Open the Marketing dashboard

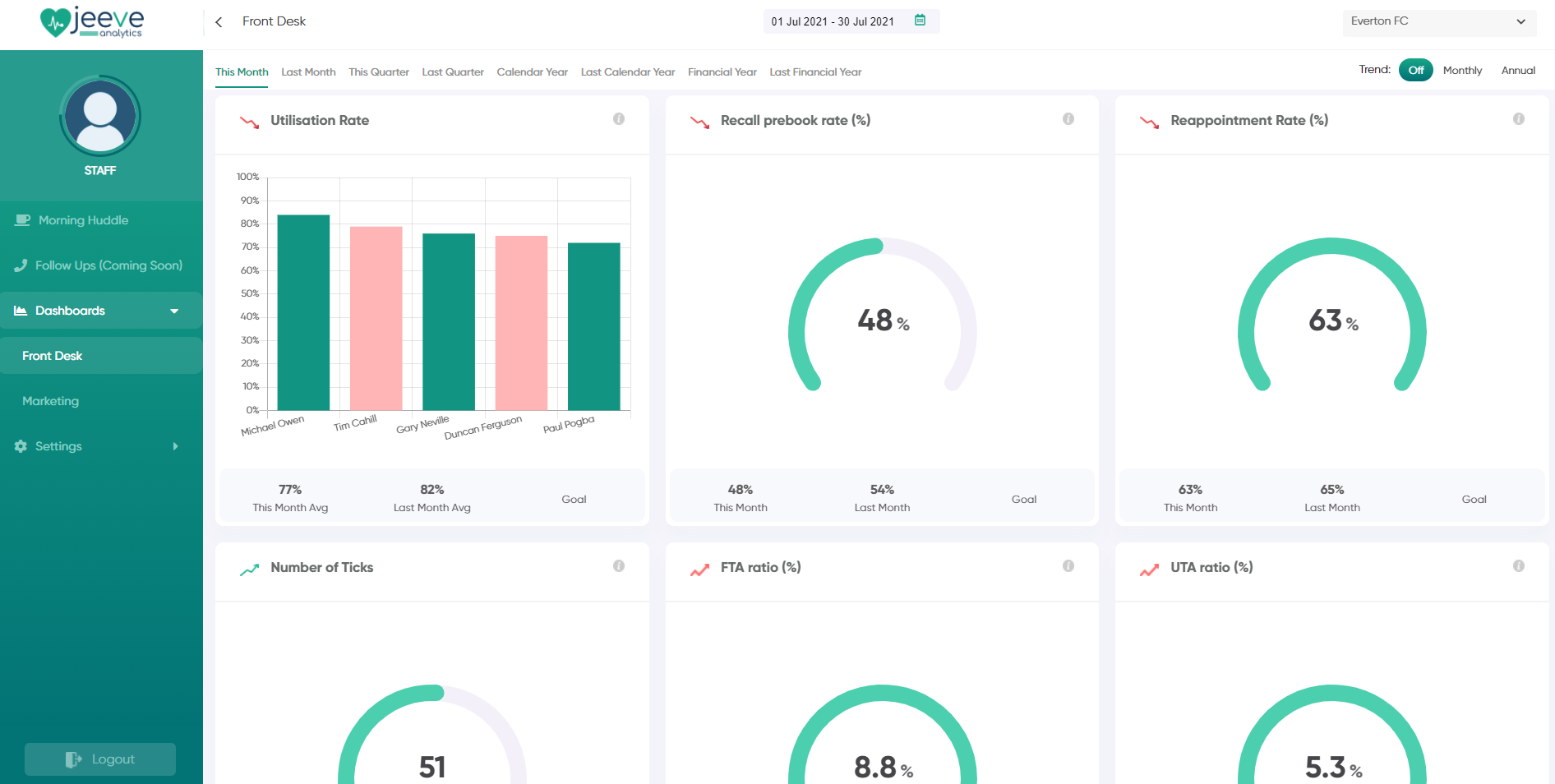[x=101, y=401]
